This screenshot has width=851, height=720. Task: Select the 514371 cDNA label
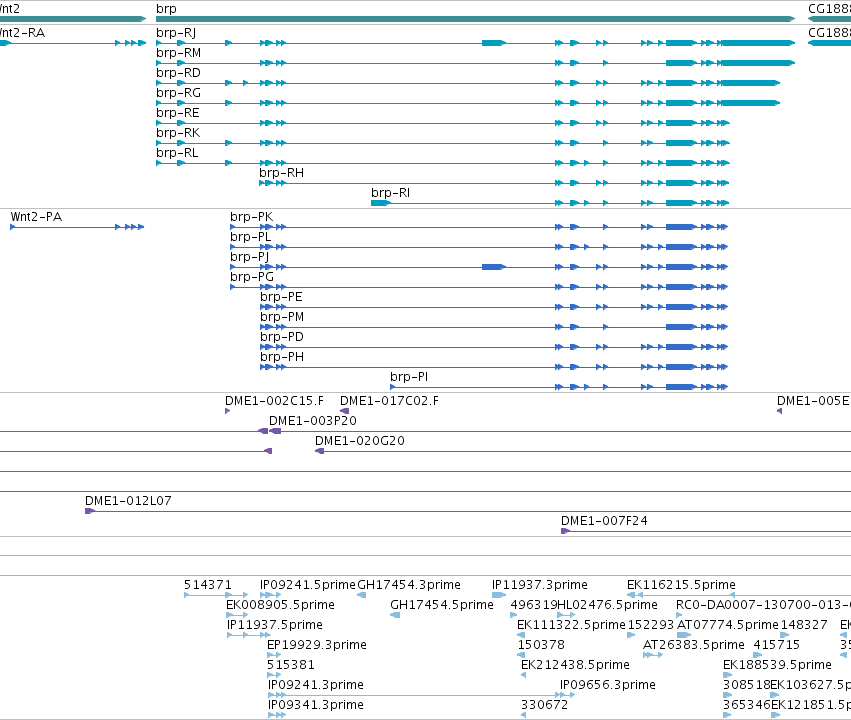(208, 585)
